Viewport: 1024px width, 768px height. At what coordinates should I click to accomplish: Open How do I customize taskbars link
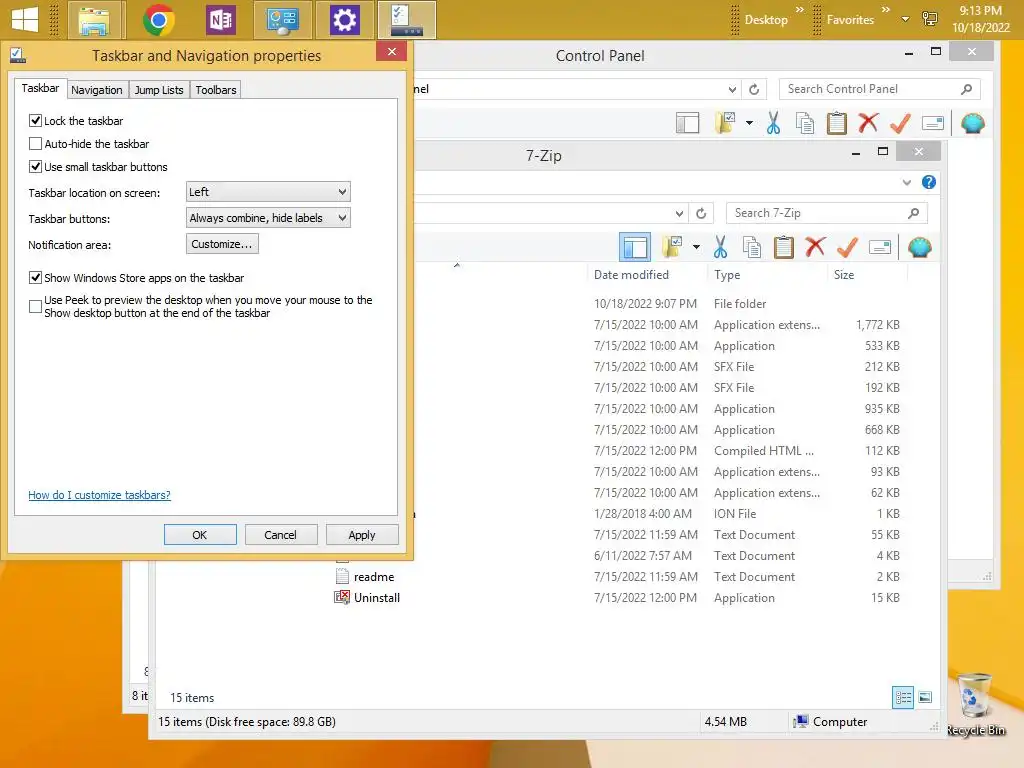pyautogui.click(x=99, y=495)
